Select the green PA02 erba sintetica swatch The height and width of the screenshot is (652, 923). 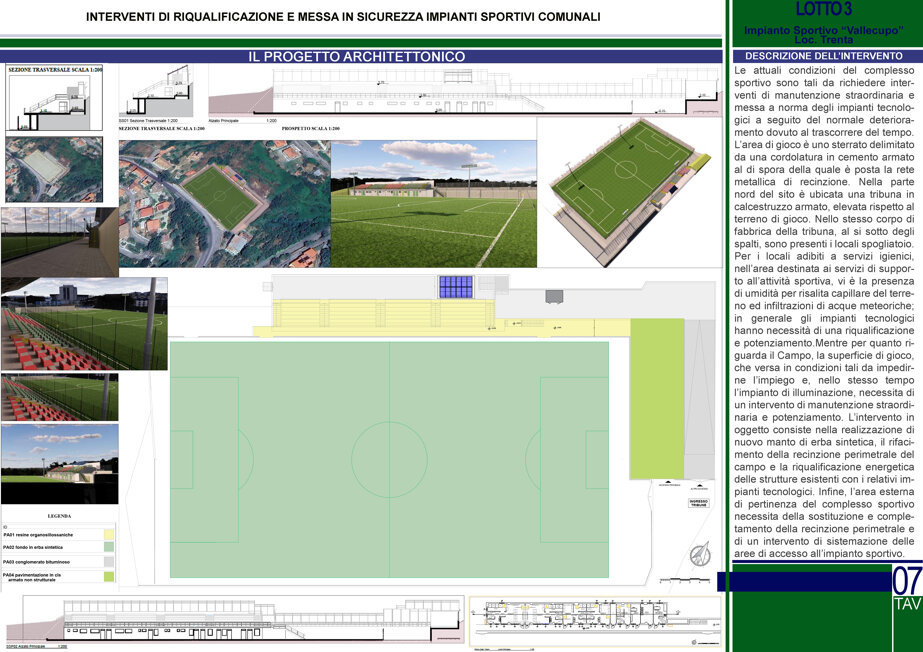(x=109, y=547)
